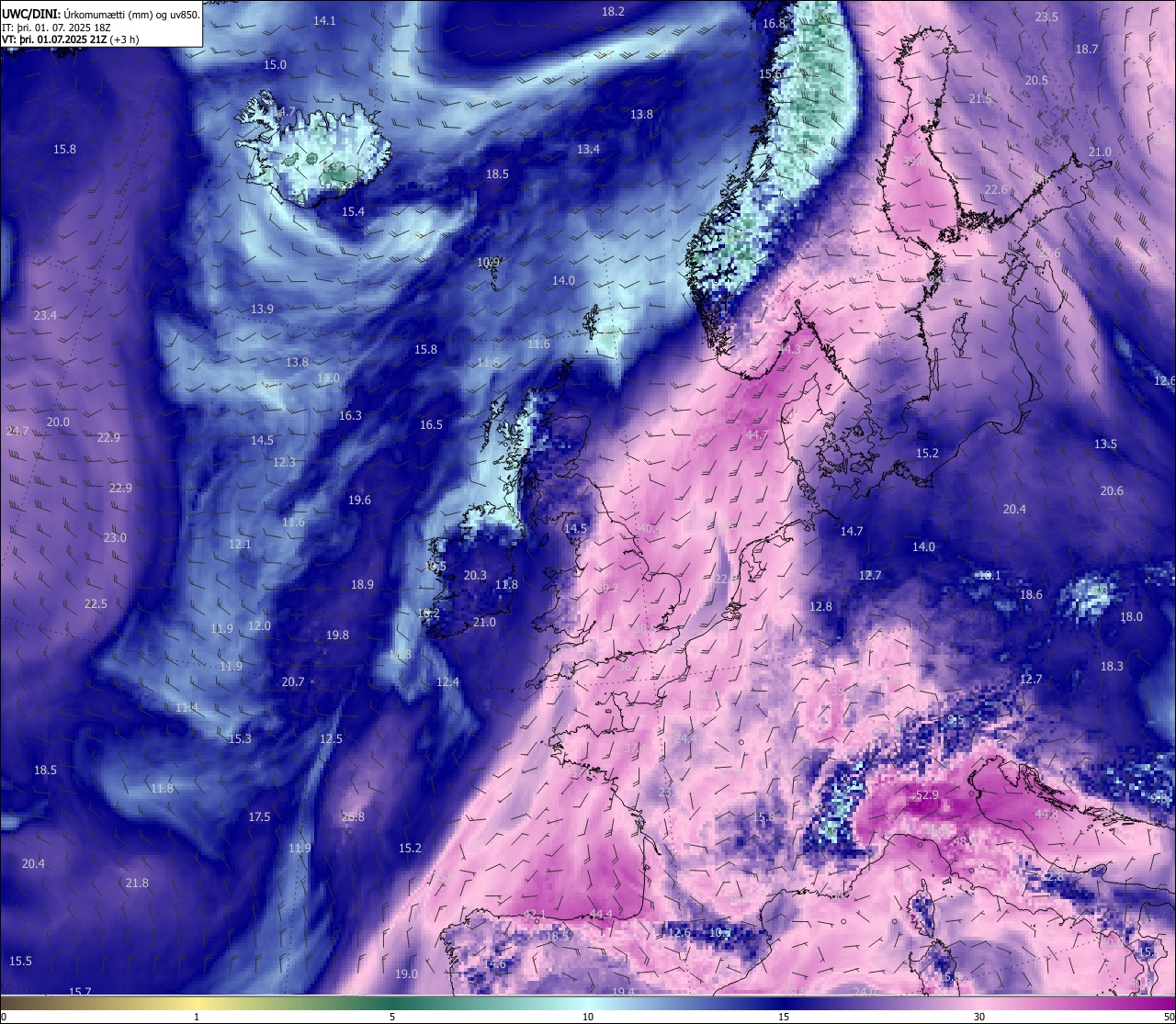Screen dimensions: 1176x1024
Task: Click the 23.5 value label
Action: tap(1046, 17)
